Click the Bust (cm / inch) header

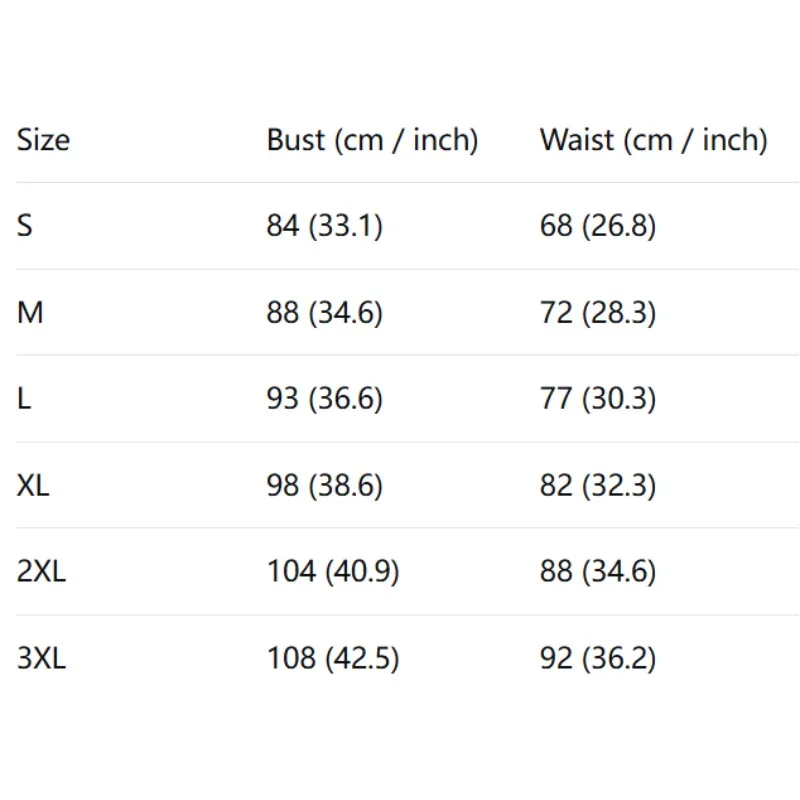click(x=372, y=140)
